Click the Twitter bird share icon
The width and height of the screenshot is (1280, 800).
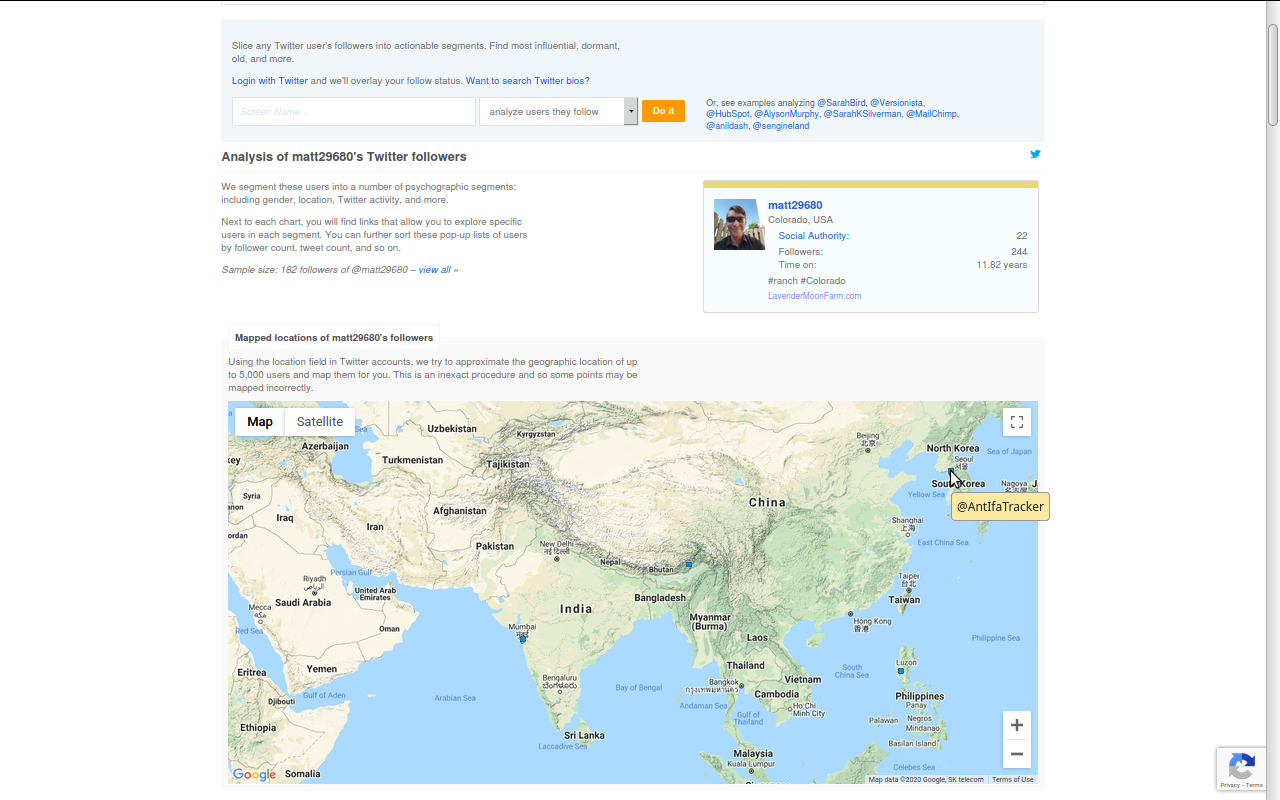point(1035,154)
